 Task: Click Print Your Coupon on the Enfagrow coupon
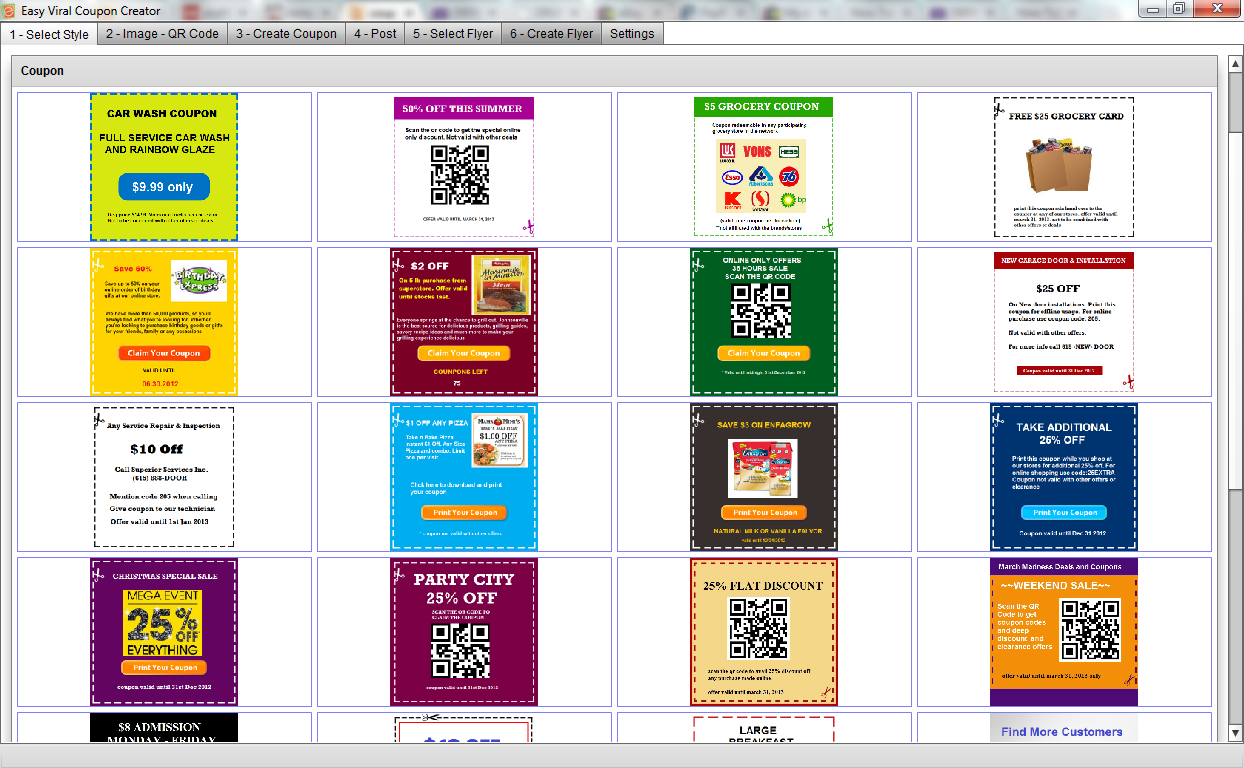(764, 512)
